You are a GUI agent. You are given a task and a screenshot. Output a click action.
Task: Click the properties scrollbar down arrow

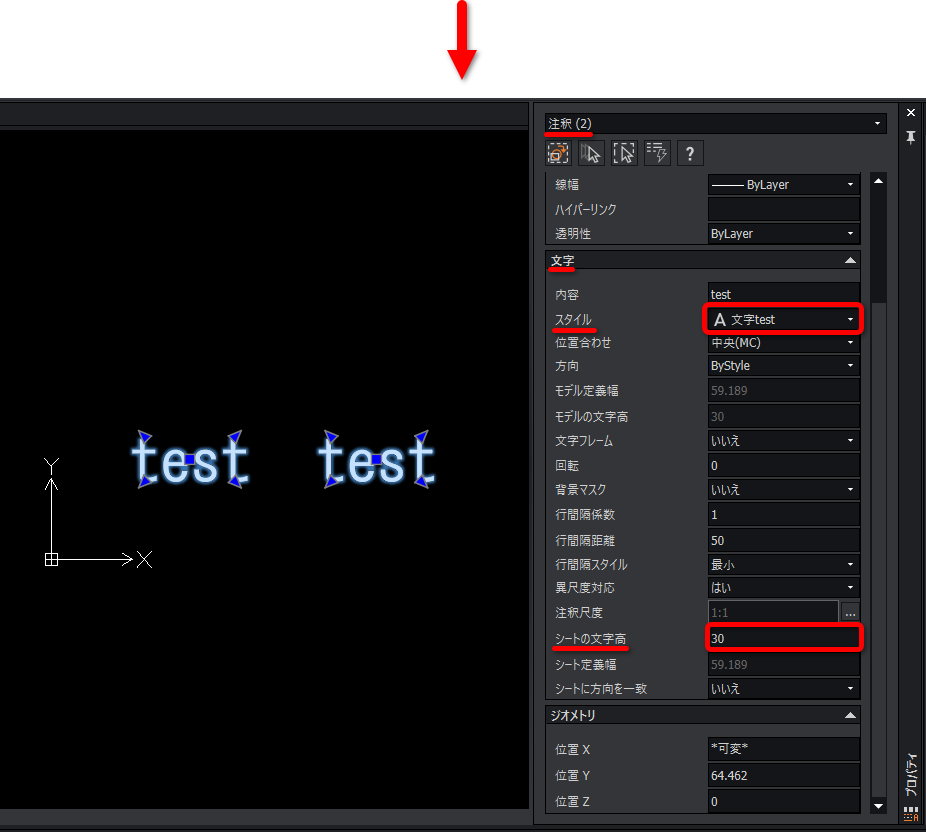tap(878, 805)
